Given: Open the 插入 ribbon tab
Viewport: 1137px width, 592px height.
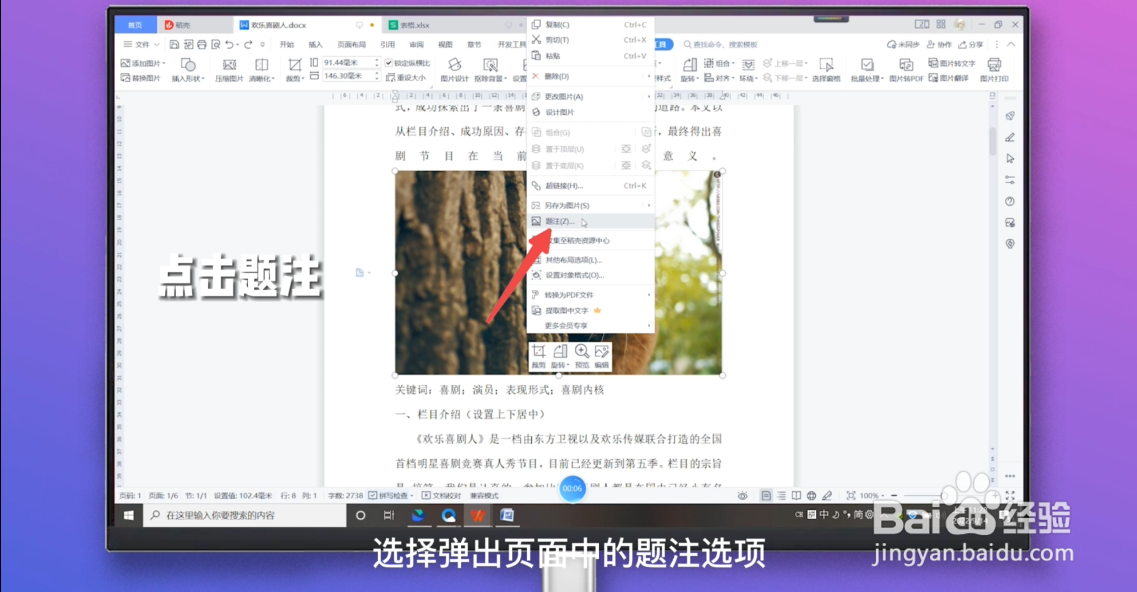Looking at the screenshot, I should point(315,44).
